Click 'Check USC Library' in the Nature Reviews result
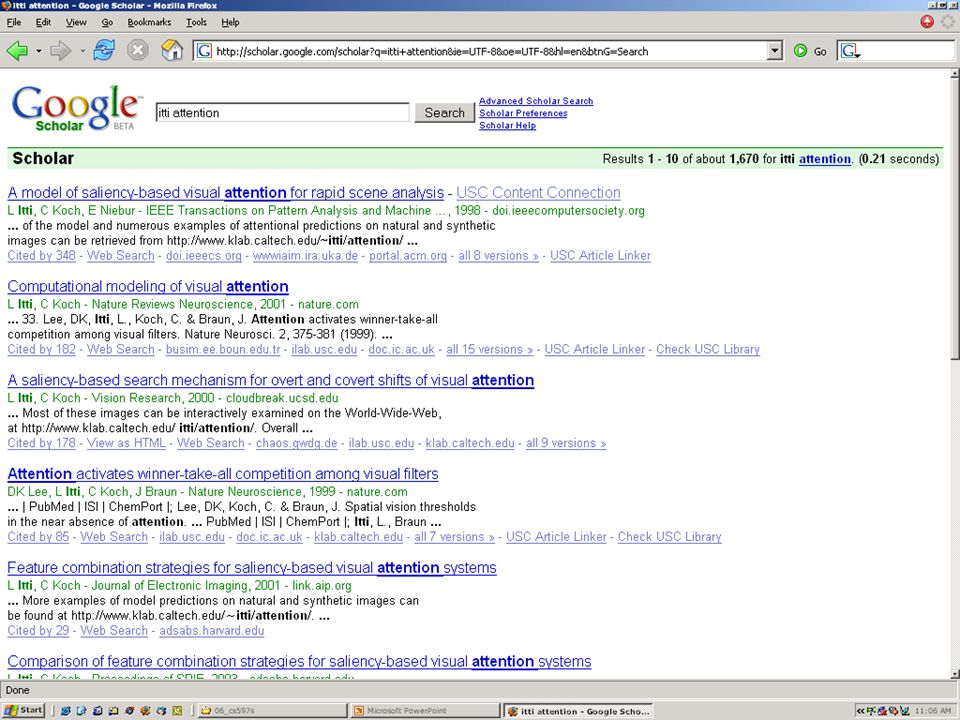This screenshot has height=720, width=960. click(708, 350)
